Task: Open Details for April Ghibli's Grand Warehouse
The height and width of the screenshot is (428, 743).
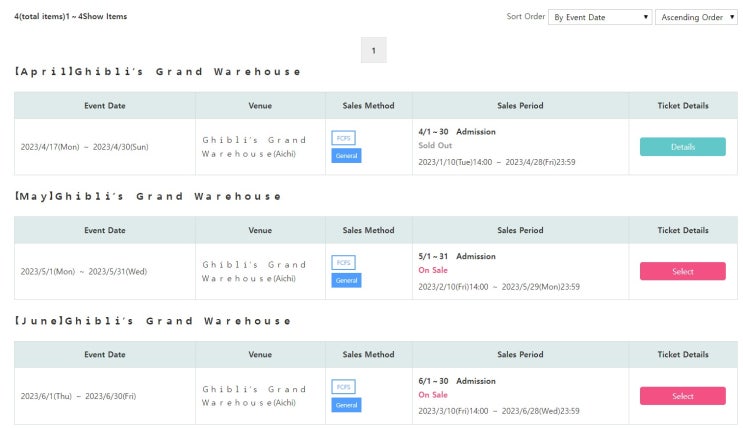Action: (x=682, y=147)
